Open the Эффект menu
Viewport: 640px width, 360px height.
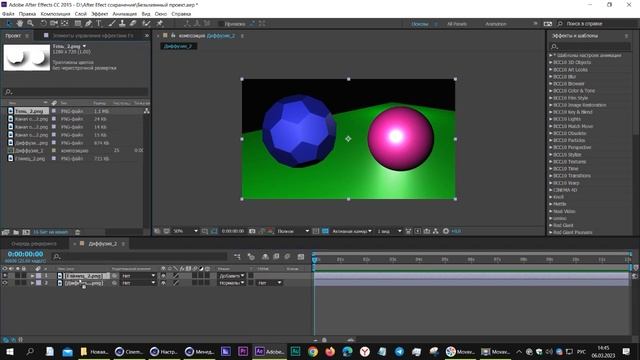click(x=100, y=14)
